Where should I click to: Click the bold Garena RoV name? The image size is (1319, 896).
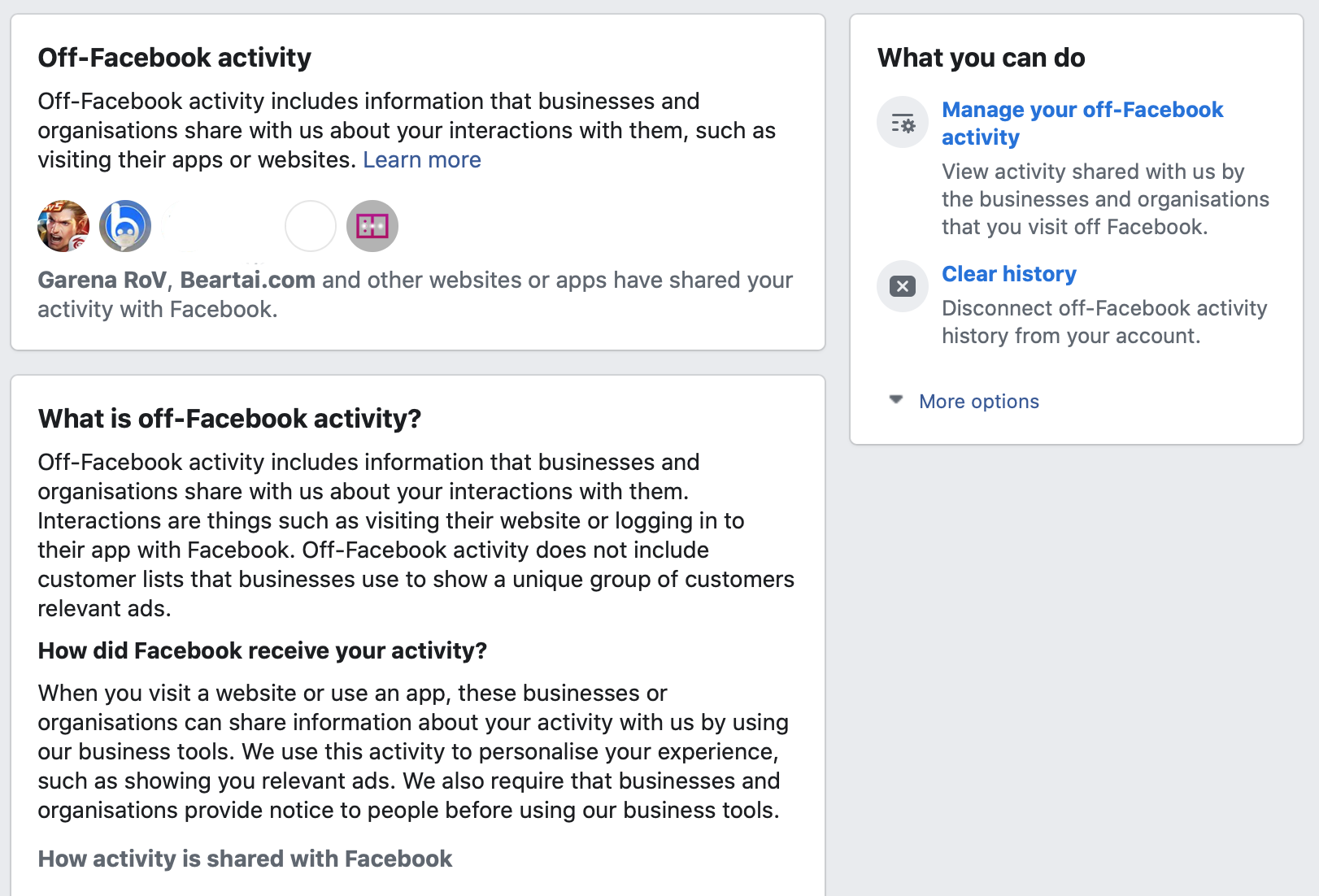102,281
